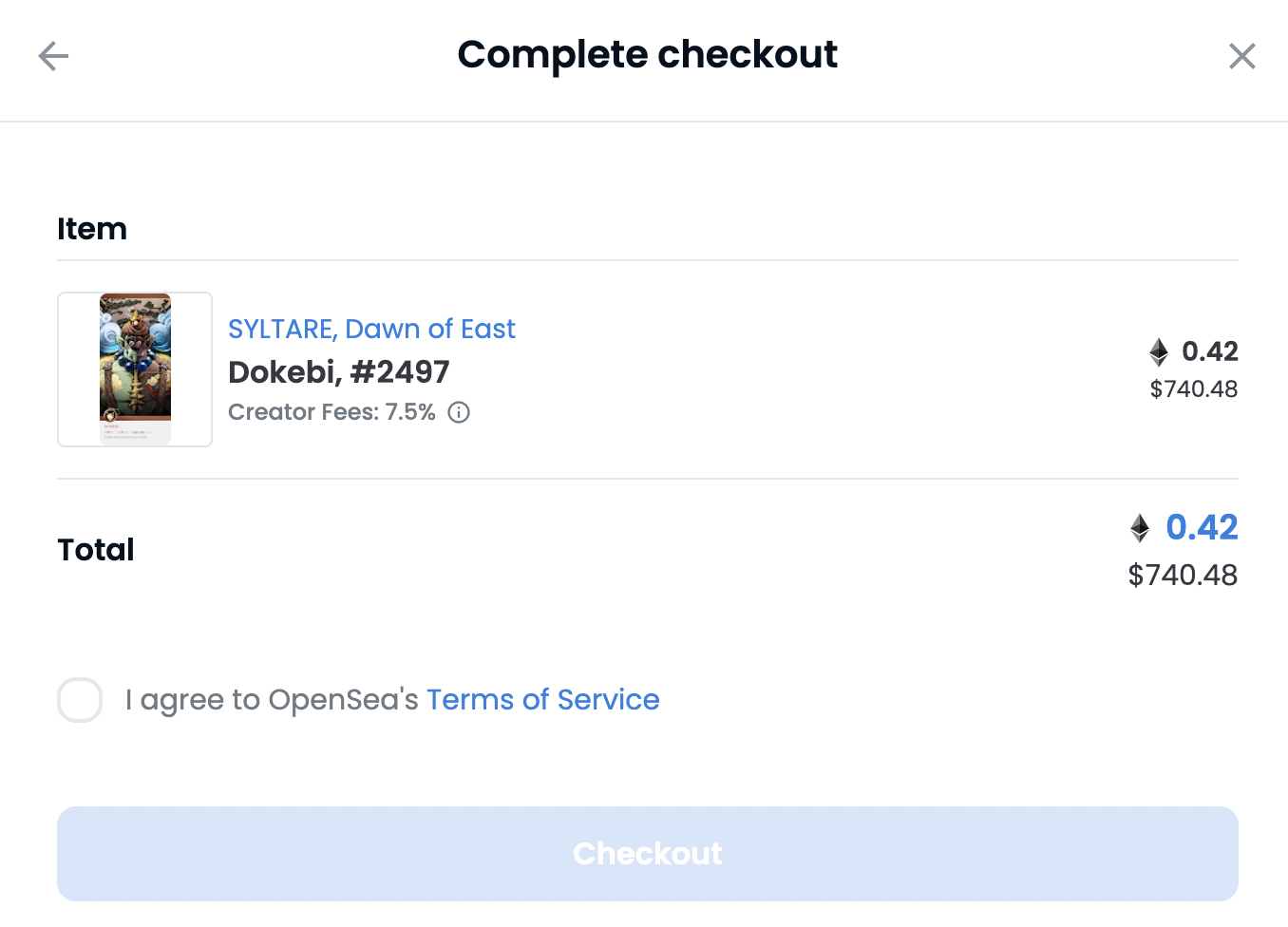
Task: Click the "I agree to OpenSea's" label text
Action: coord(272,700)
